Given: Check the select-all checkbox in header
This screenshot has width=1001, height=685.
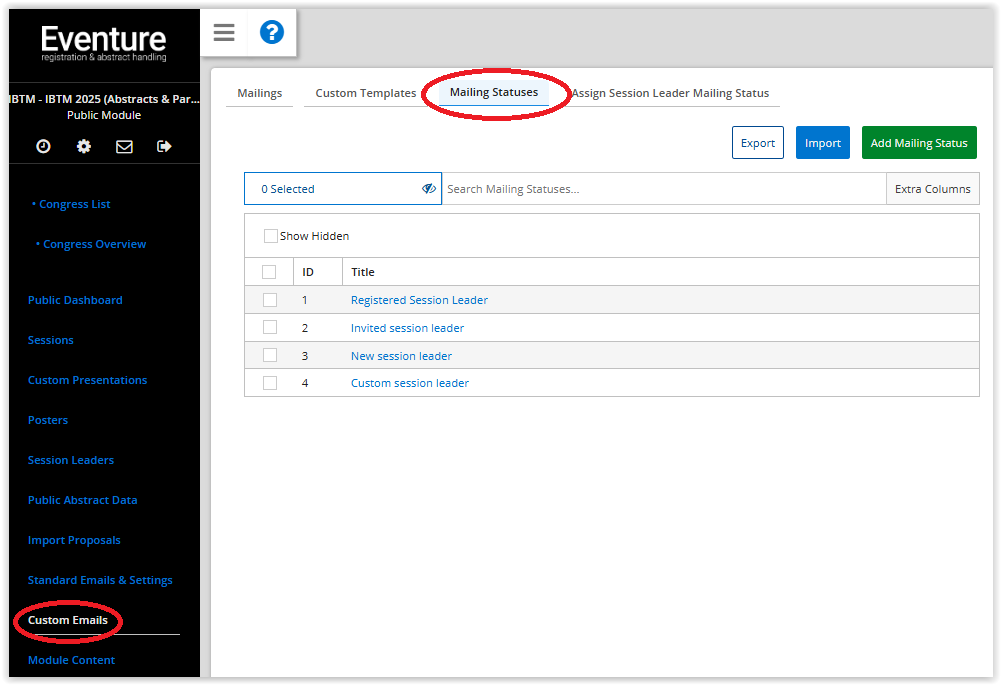Looking at the screenshot, I should [x=269, y=272].
